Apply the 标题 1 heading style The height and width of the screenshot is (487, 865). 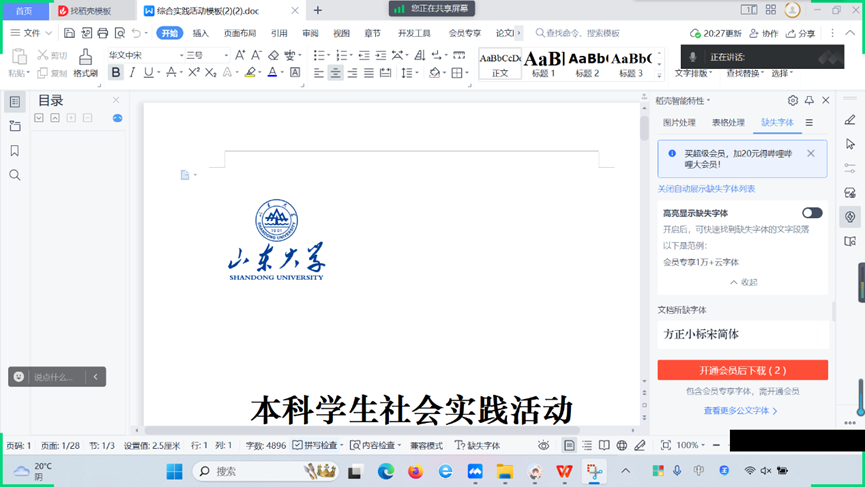click(x=543, y=64)
